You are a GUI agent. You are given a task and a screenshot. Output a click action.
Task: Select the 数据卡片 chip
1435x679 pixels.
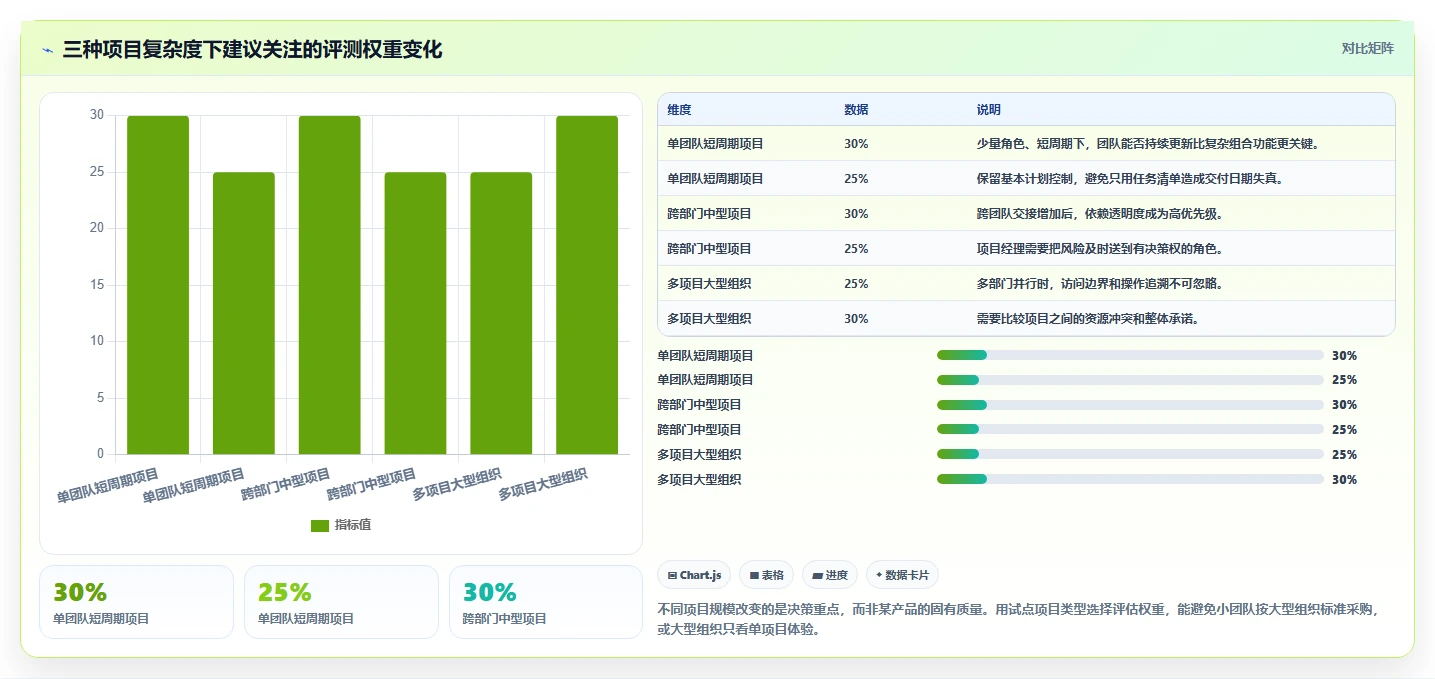[902, 575]
